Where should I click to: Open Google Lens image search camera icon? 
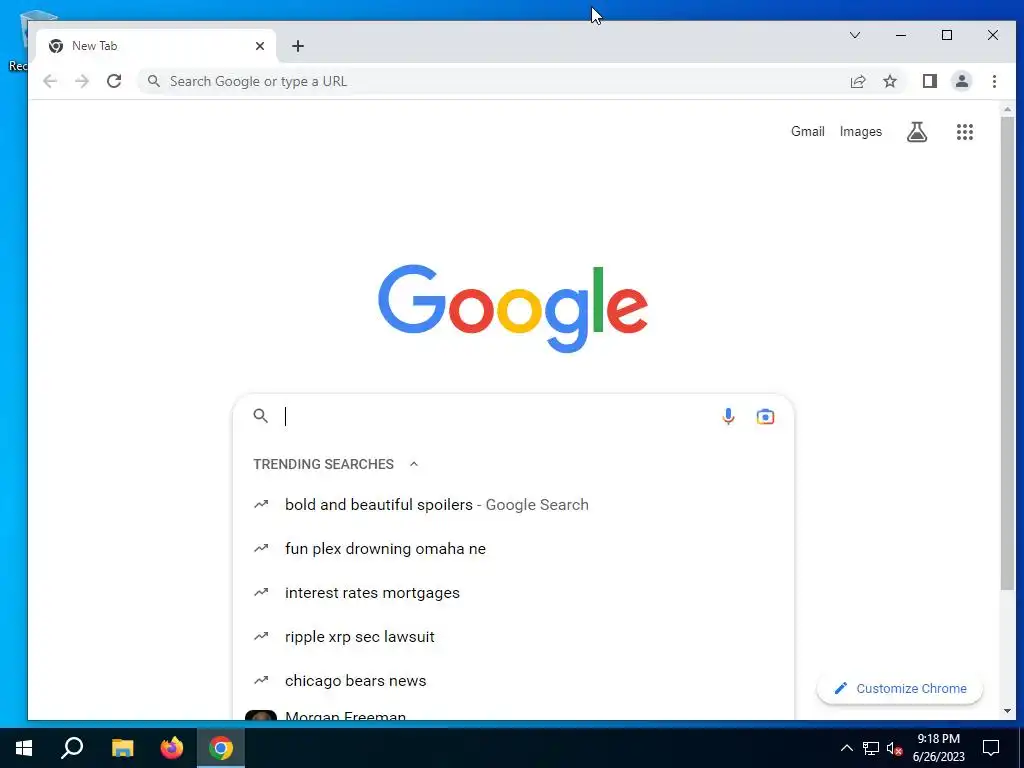point(765,417)
